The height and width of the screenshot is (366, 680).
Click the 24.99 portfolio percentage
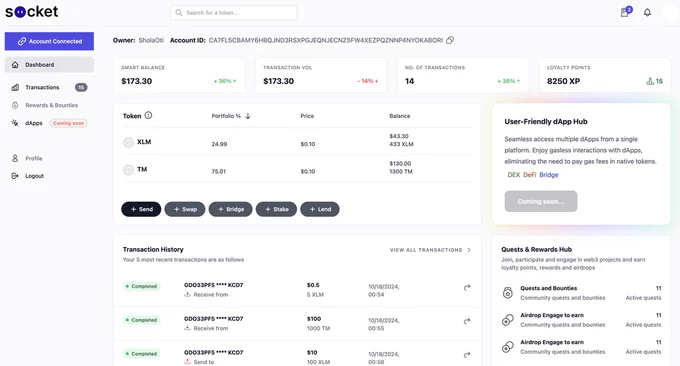219,144
